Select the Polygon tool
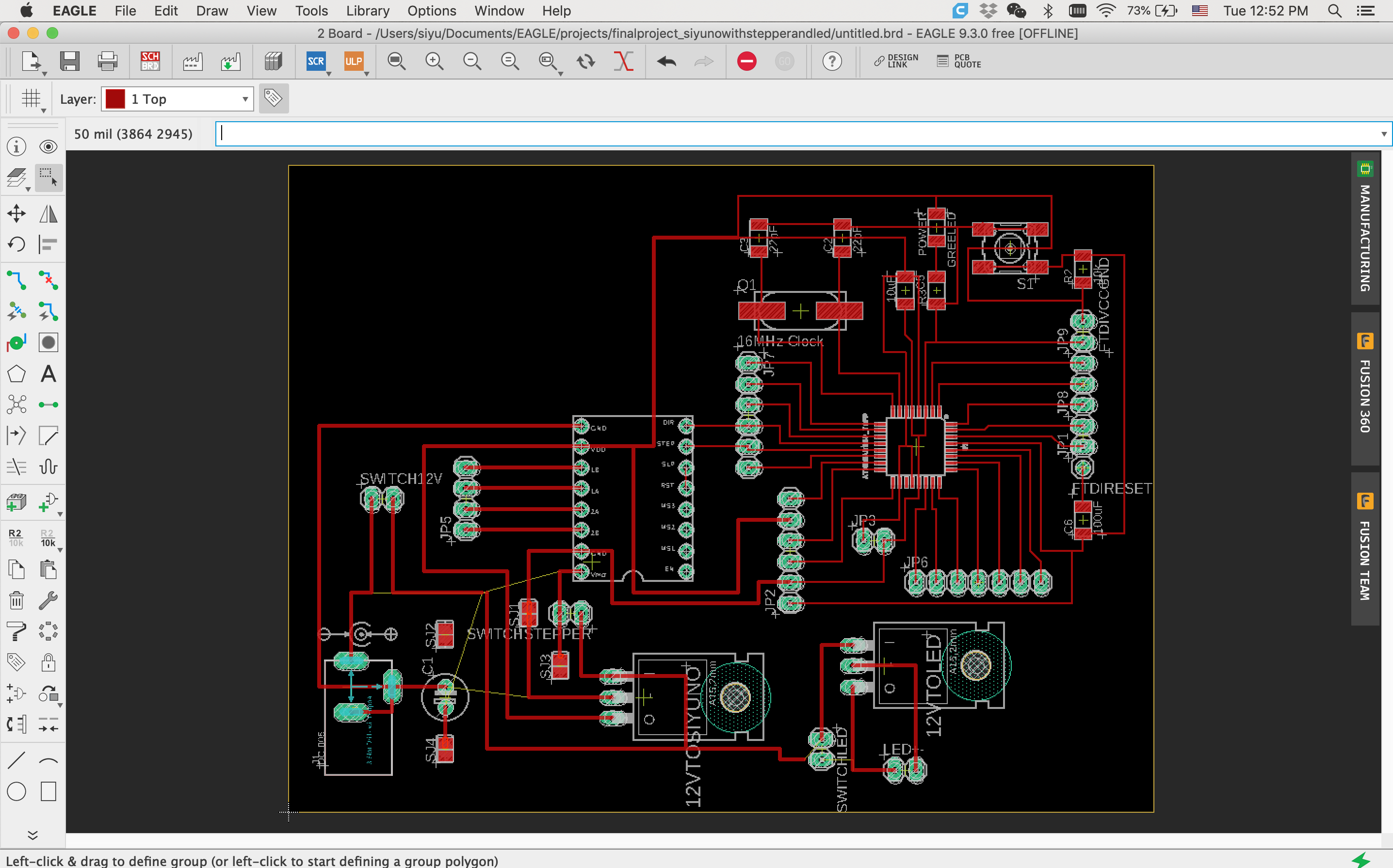The width and height of the screenshot is (1393, 868). point(16,374)
